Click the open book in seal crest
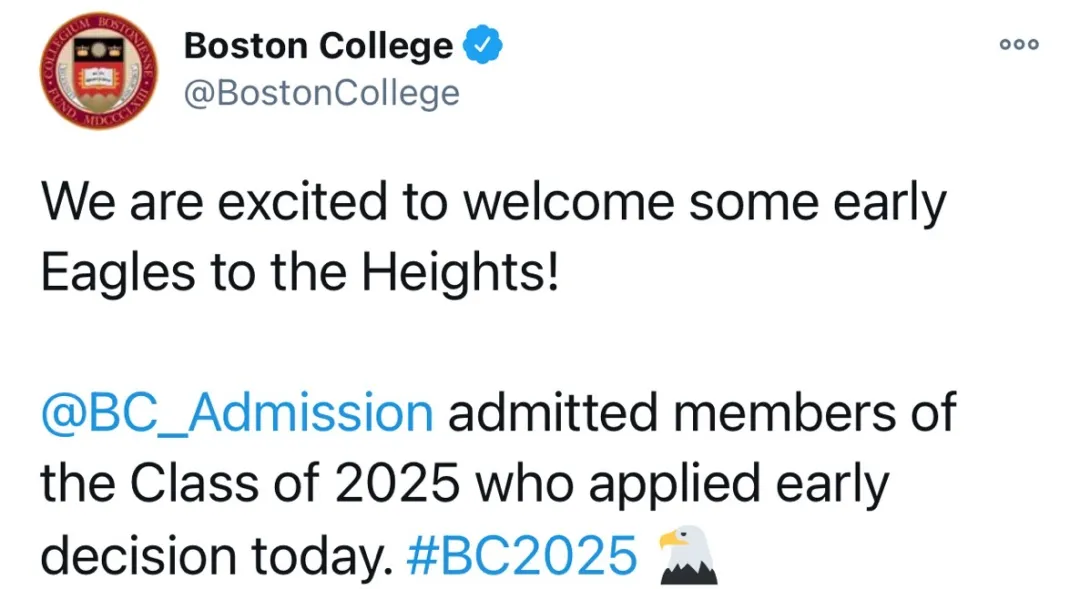Screen dimensions: 1080x589 click(x=99, y=77)
